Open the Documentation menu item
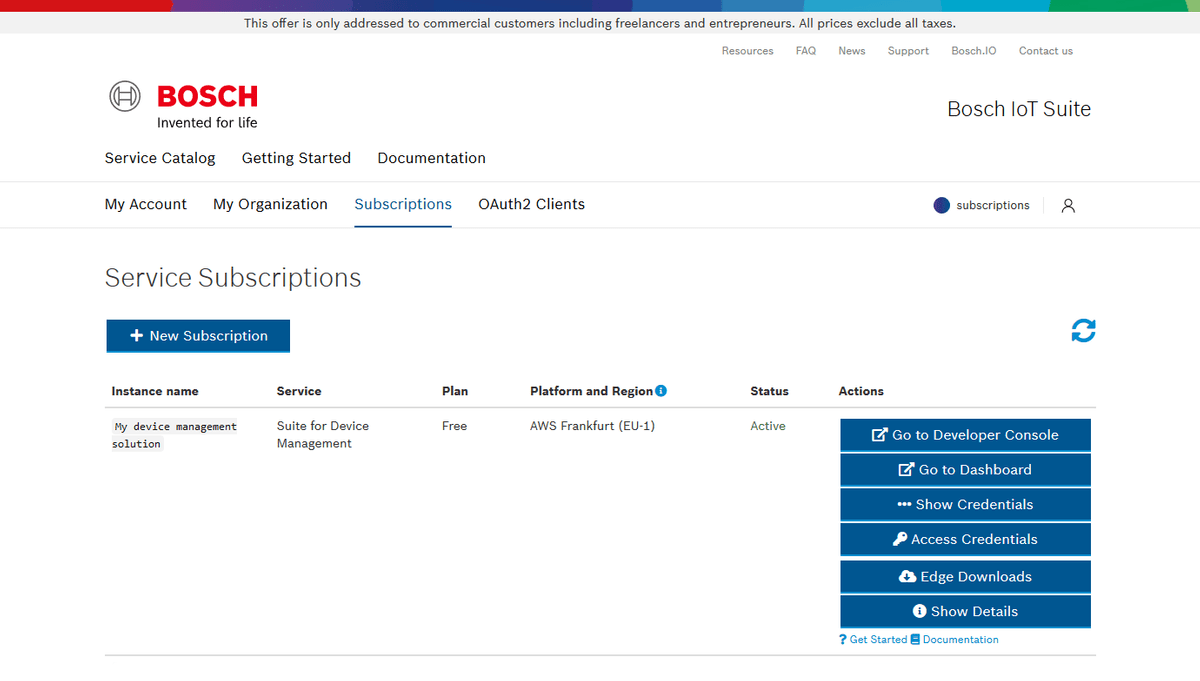This screenshot has height=681, width=1200. coord(431,158)
